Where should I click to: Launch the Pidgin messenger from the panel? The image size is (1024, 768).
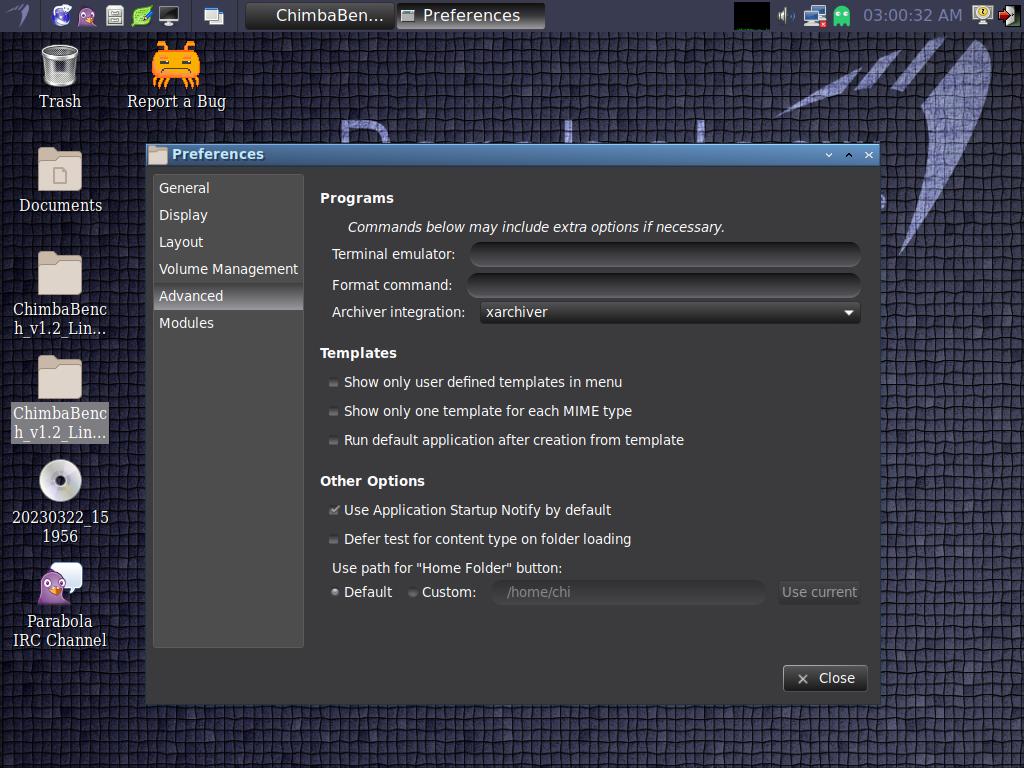tap(87, 15)
